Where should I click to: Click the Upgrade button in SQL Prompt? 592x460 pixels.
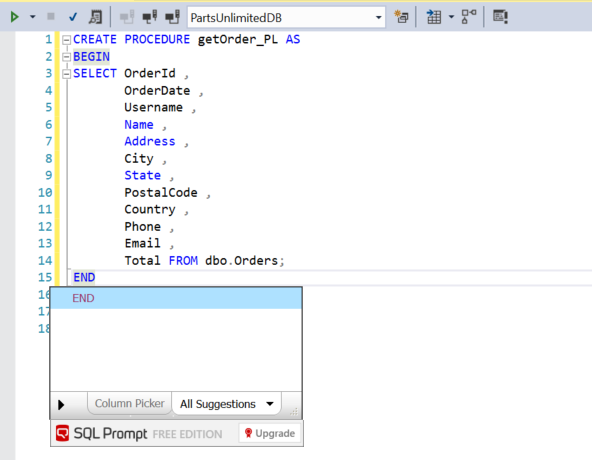click(x=270, y=433)
